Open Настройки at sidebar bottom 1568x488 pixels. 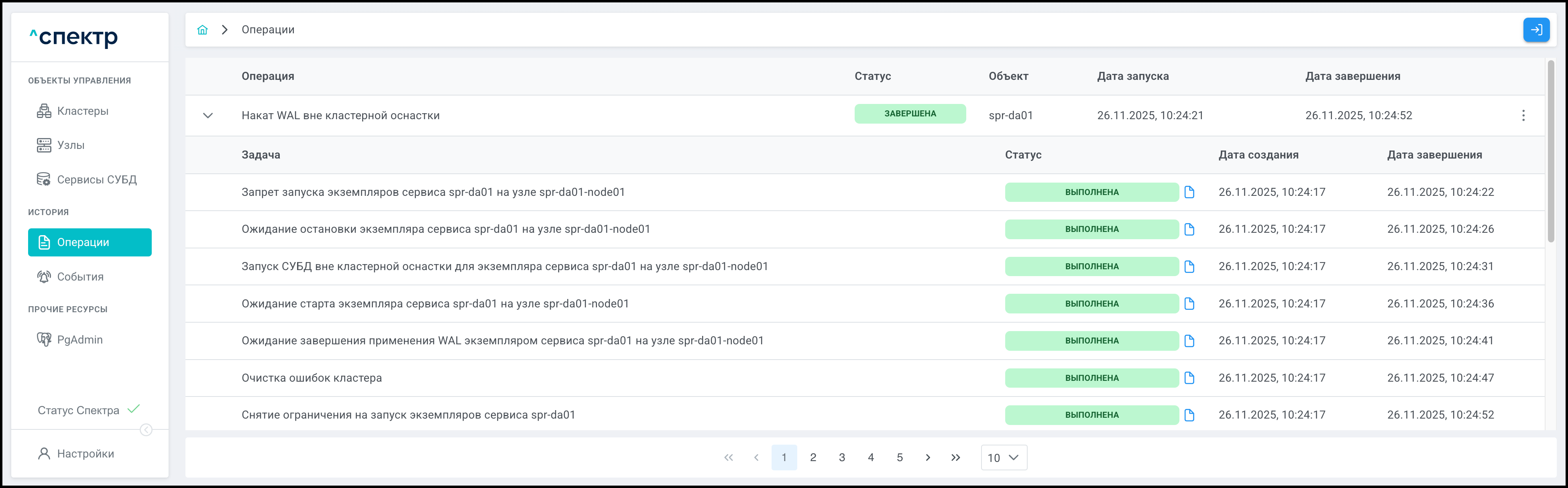[85, 453]
